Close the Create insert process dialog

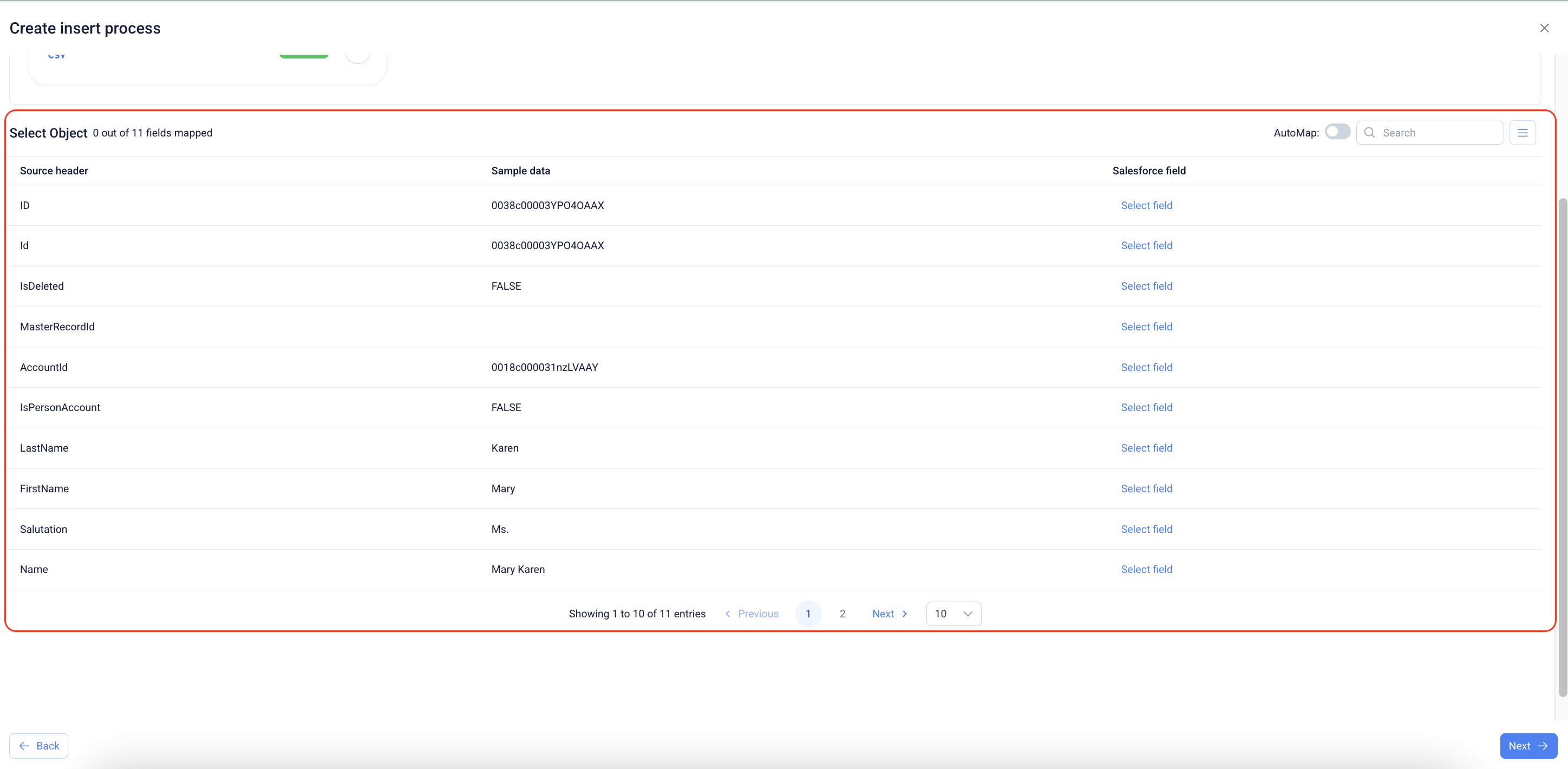pos(1544,28)
